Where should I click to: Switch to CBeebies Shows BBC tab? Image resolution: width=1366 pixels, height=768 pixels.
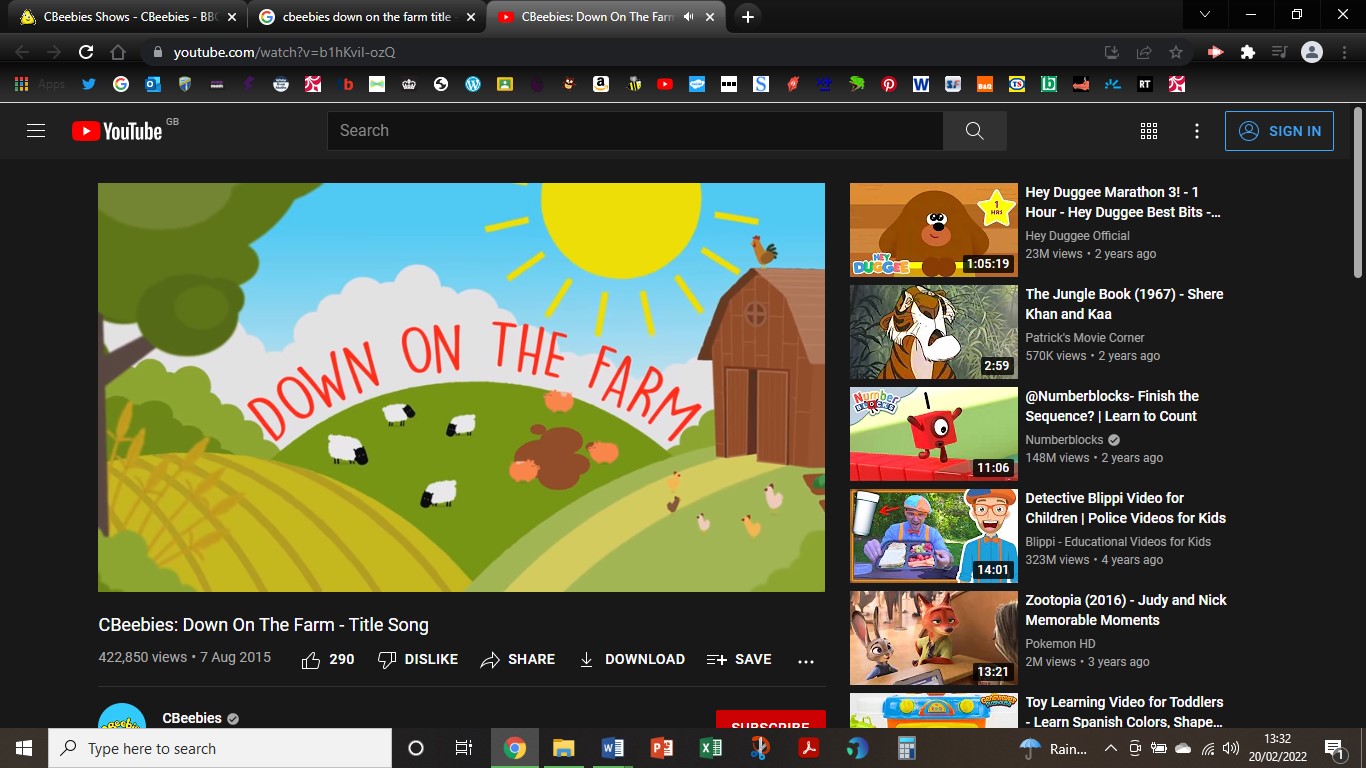(128, 17)
